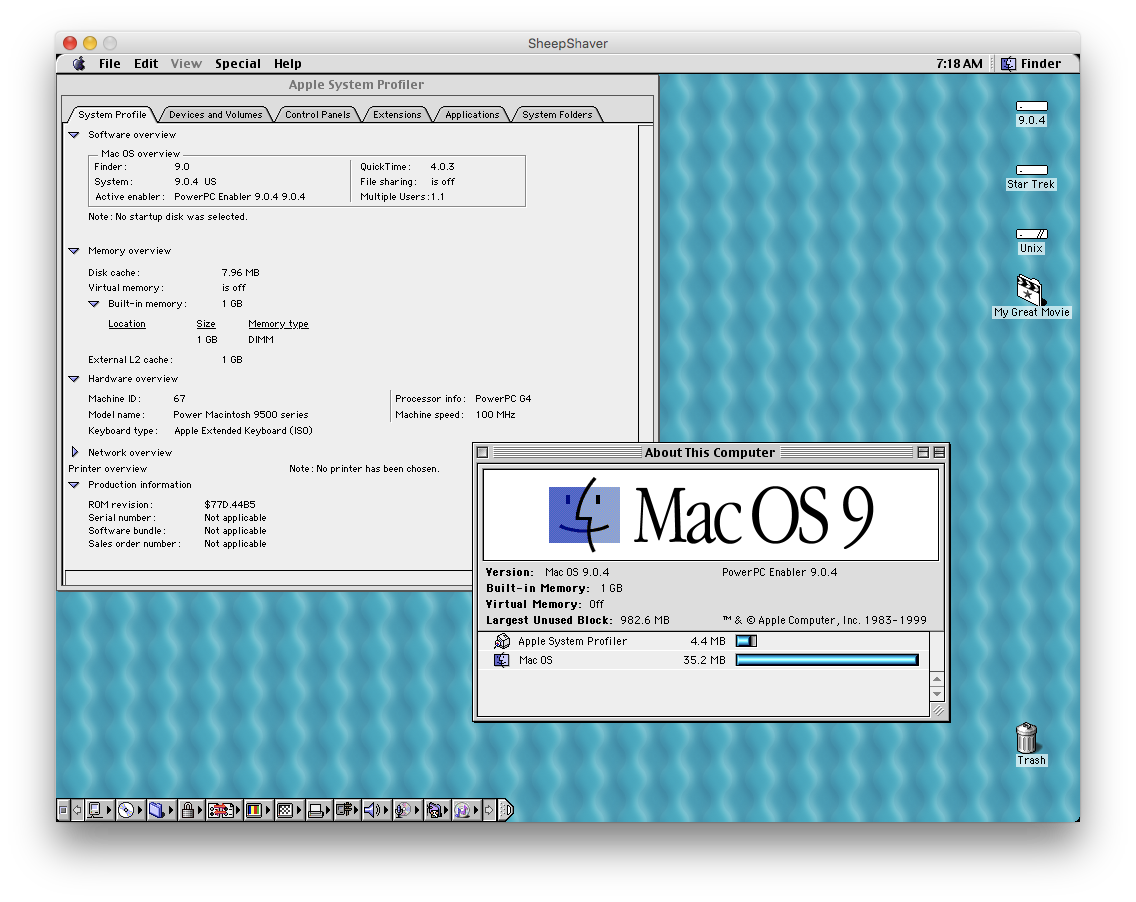Click memory list scroll up arrow
Viewport: 1136px width, 902px height.
click(x=937, y=679)
